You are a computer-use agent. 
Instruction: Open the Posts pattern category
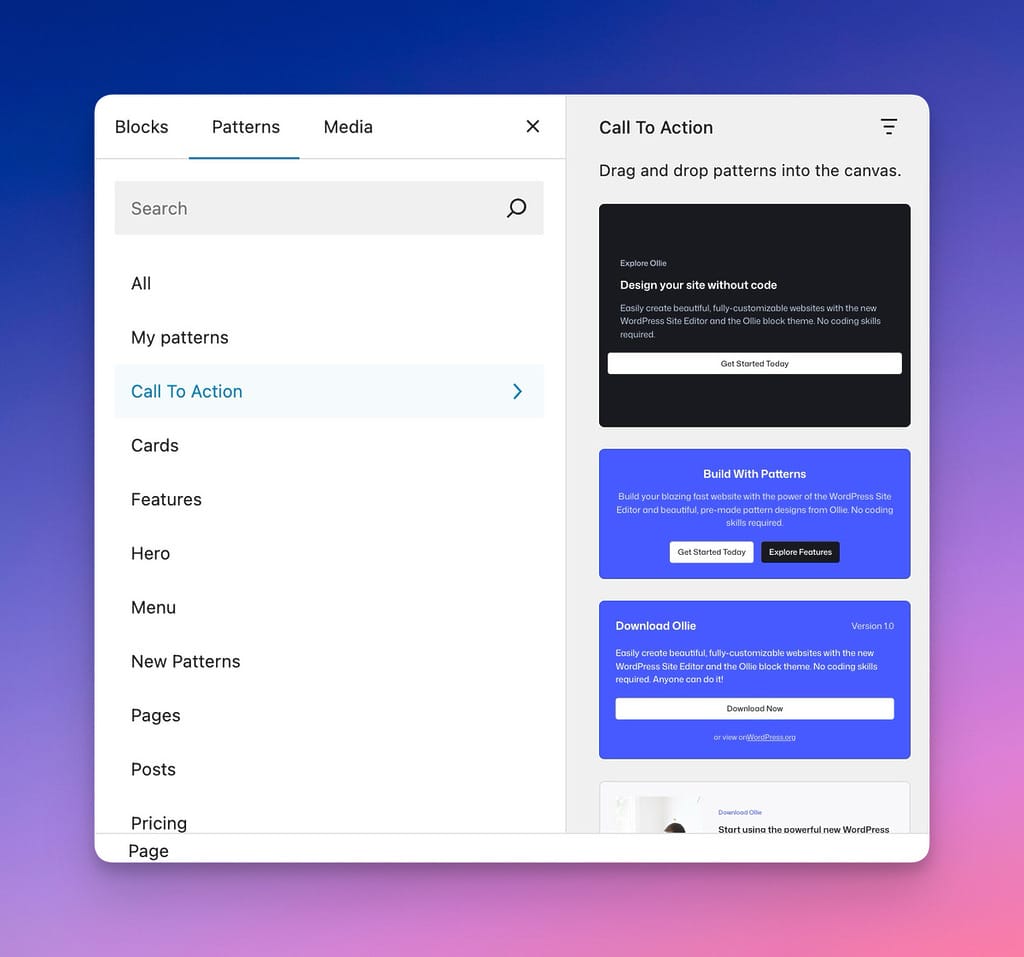153,769
